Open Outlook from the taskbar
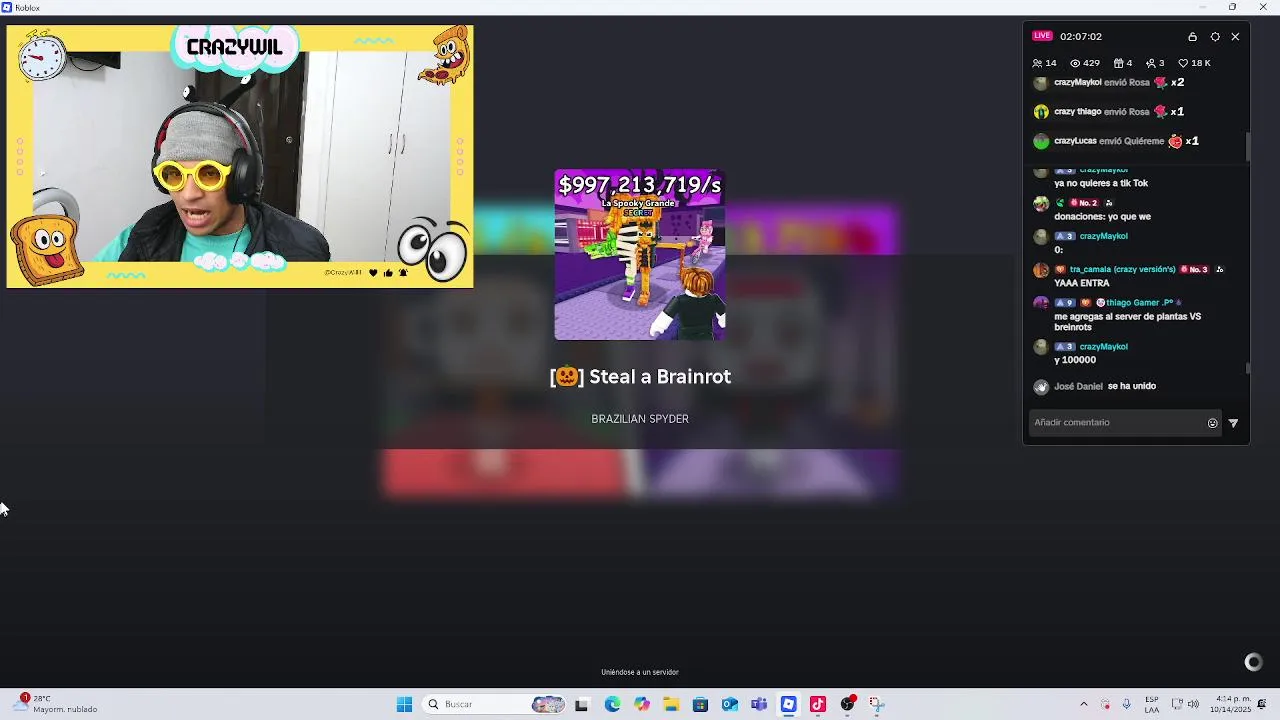This screenshot has height=720, width=1280. [729, 704]
